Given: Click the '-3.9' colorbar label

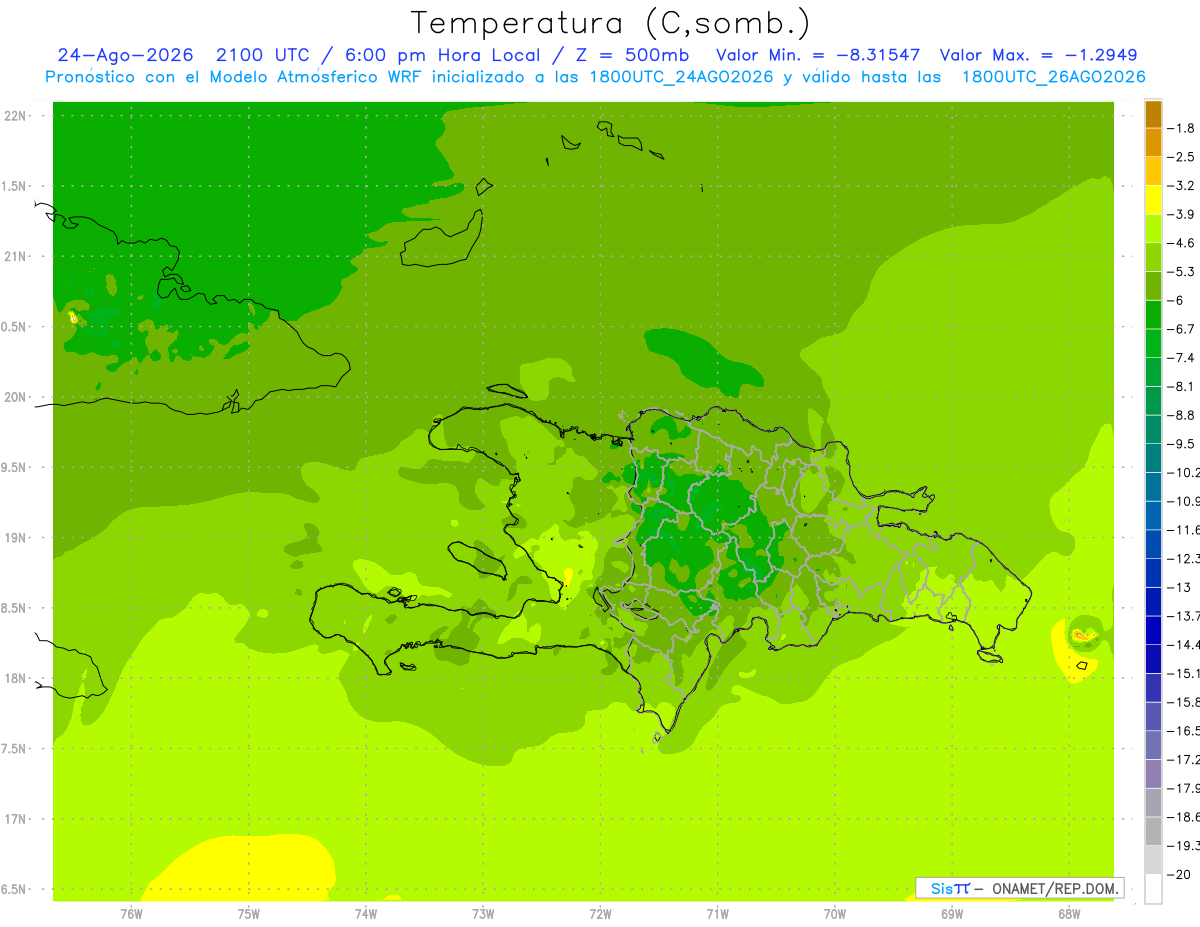Looking at the screenshot, I should click(1182, 214).
